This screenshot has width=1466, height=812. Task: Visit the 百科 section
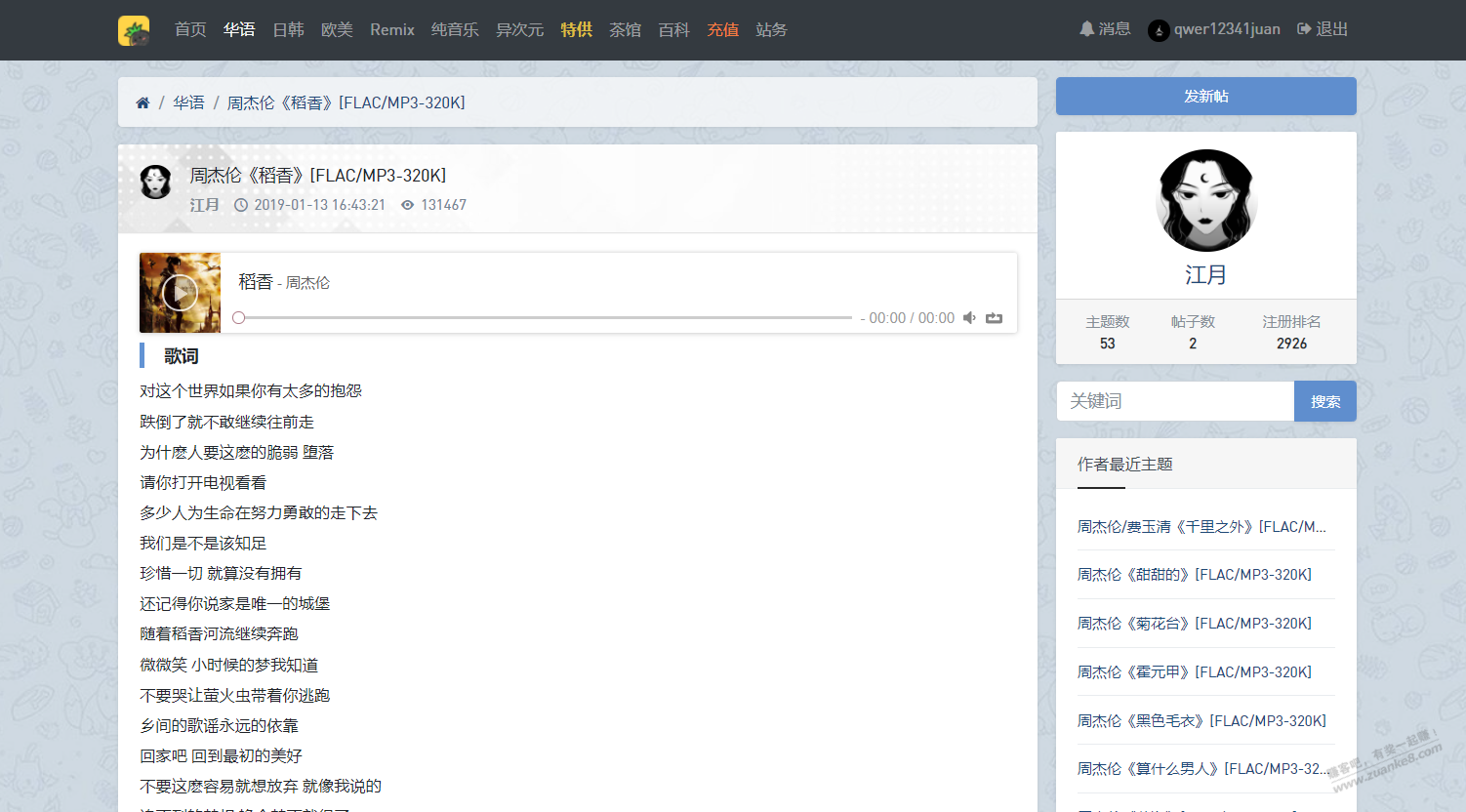673,30
